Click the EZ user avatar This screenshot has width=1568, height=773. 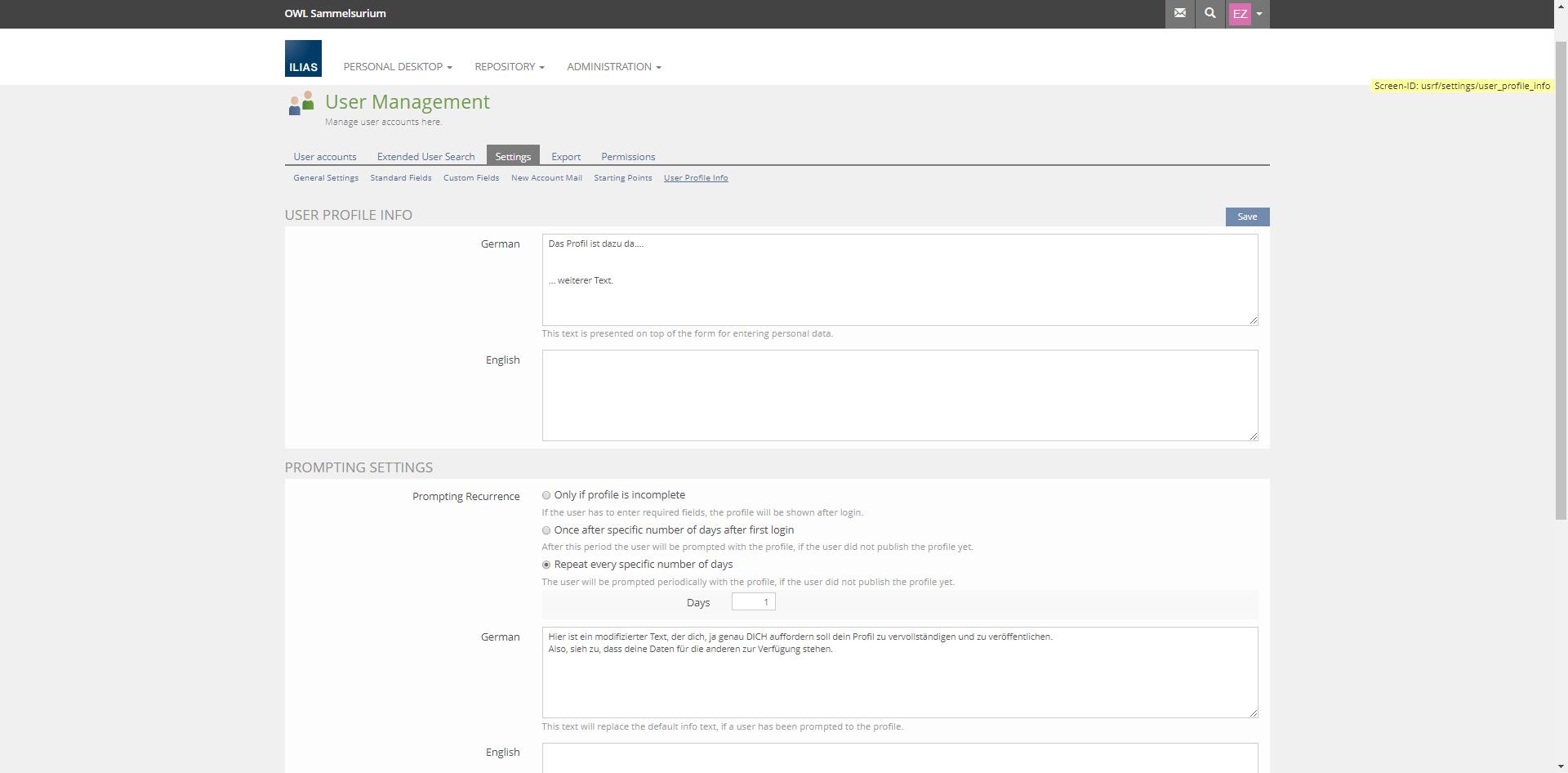point(1240,14)
